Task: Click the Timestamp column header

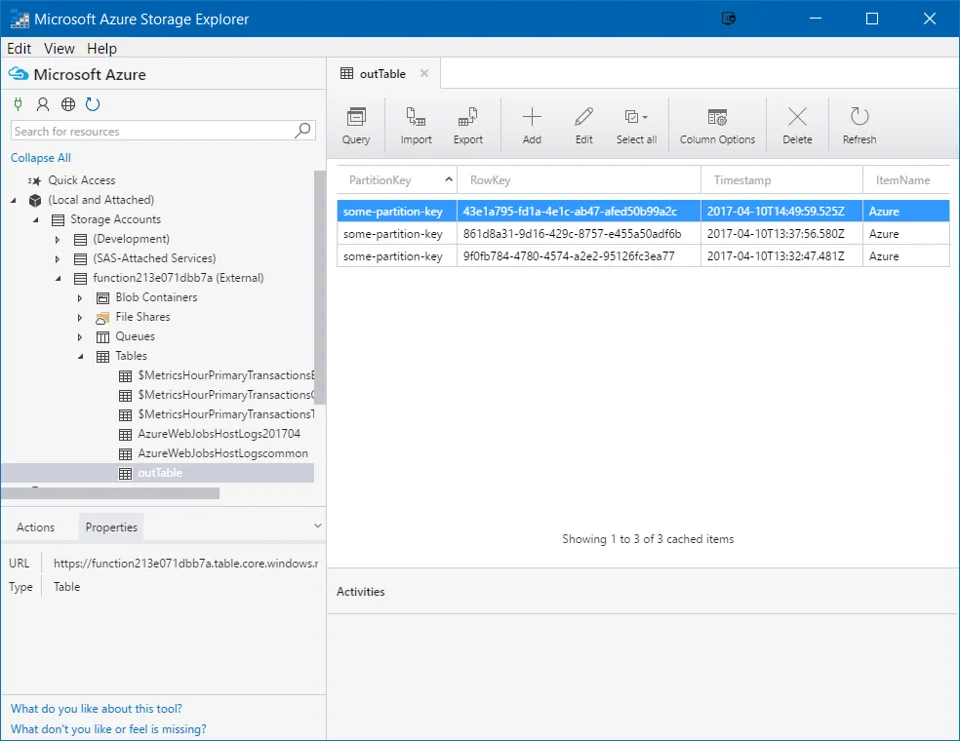Action: (781, 180)
